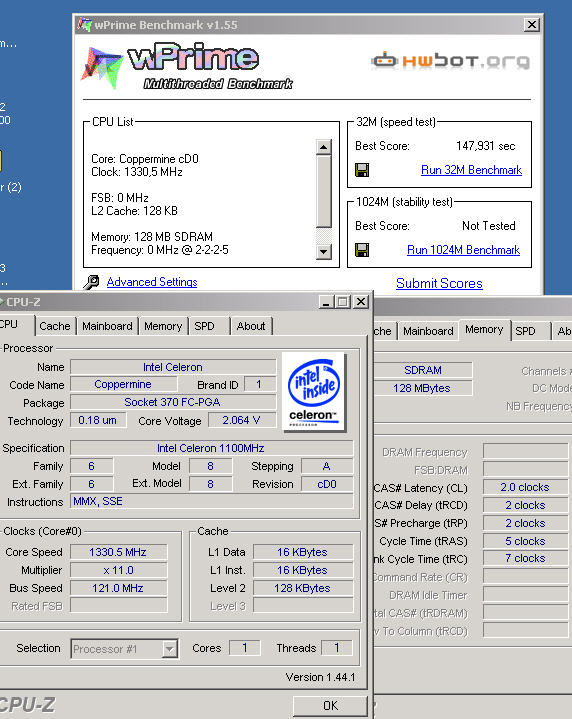Image resolution: width=572 pixels, height=719 pixels.
Task: Click the Name field showing Intel Celeron
Action: tap(173, 367)
